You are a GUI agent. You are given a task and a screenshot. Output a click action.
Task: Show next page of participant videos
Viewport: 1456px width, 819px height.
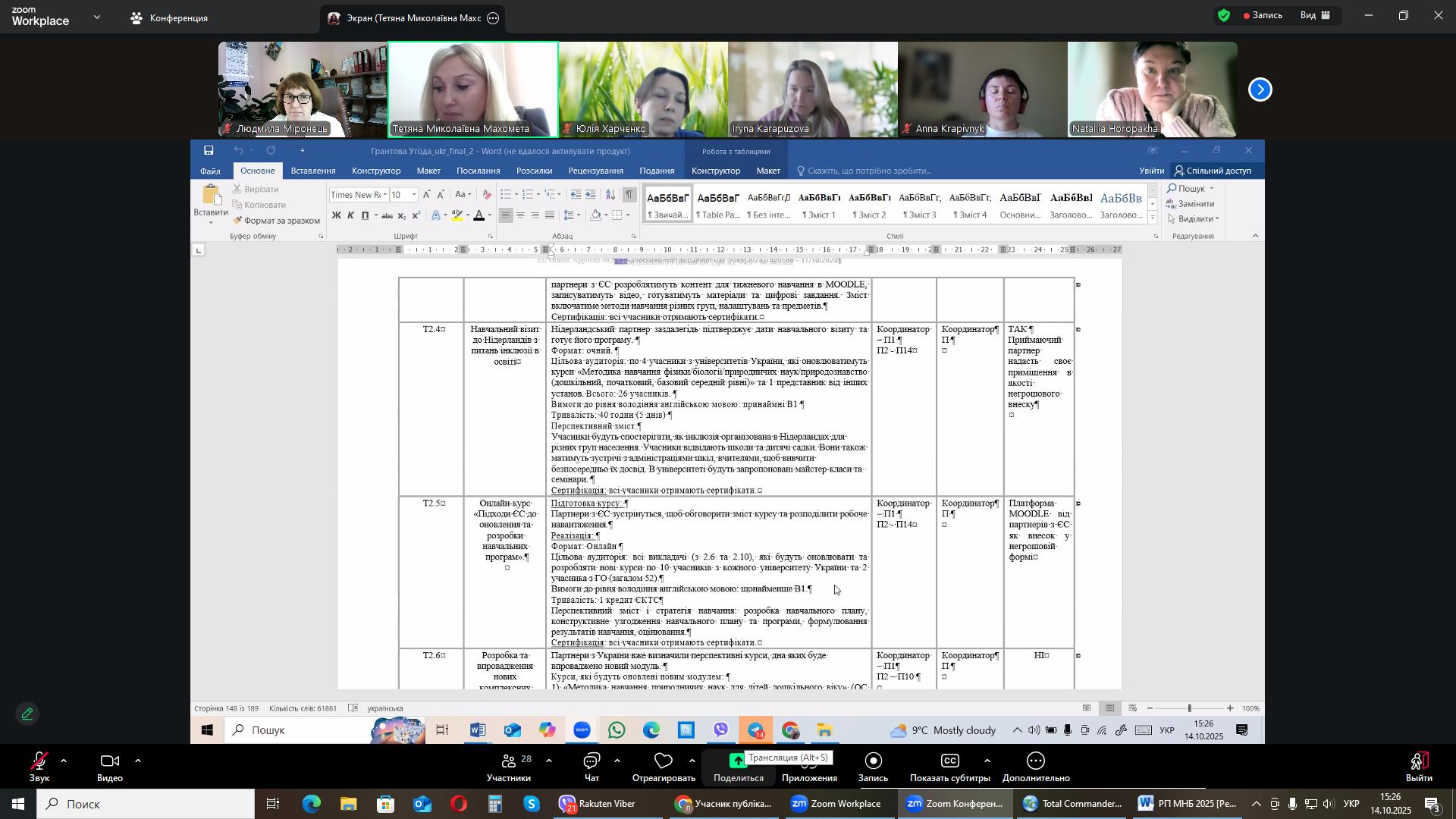tap(1260, 89)
